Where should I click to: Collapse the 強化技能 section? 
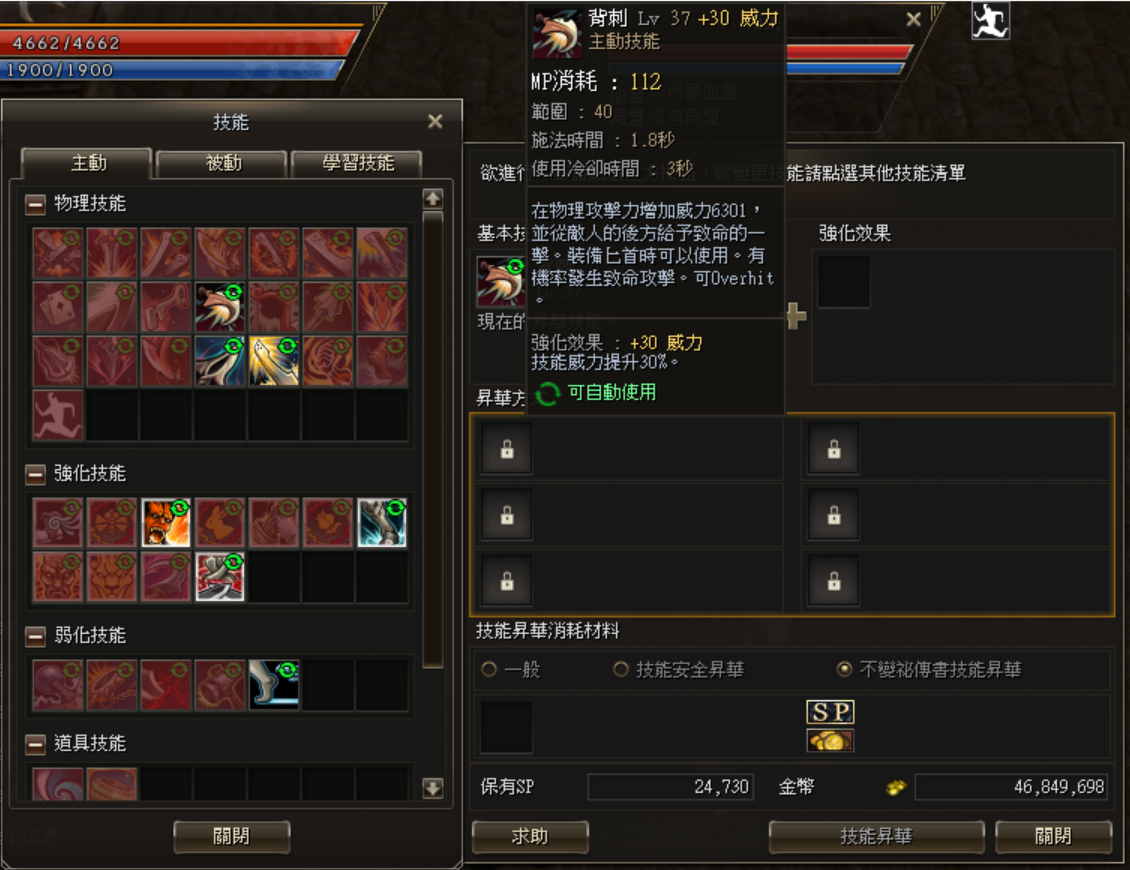(35, 474)
